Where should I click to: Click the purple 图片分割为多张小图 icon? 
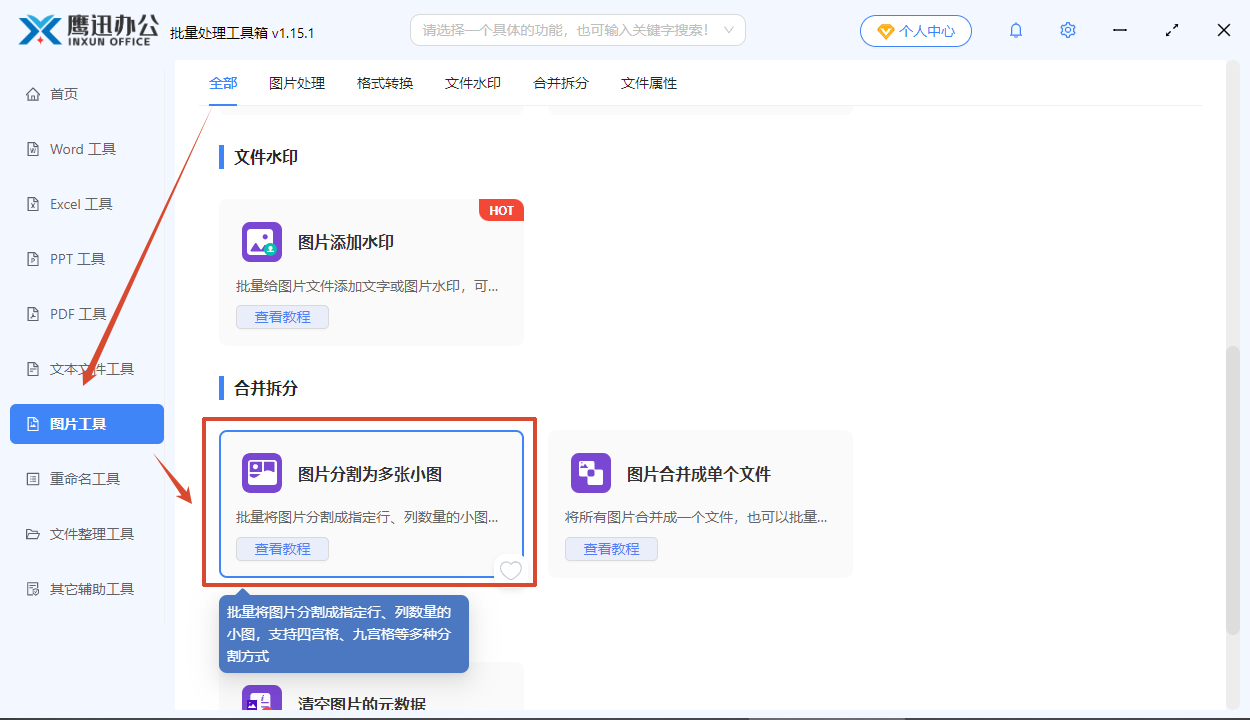[x=262, y=473]
